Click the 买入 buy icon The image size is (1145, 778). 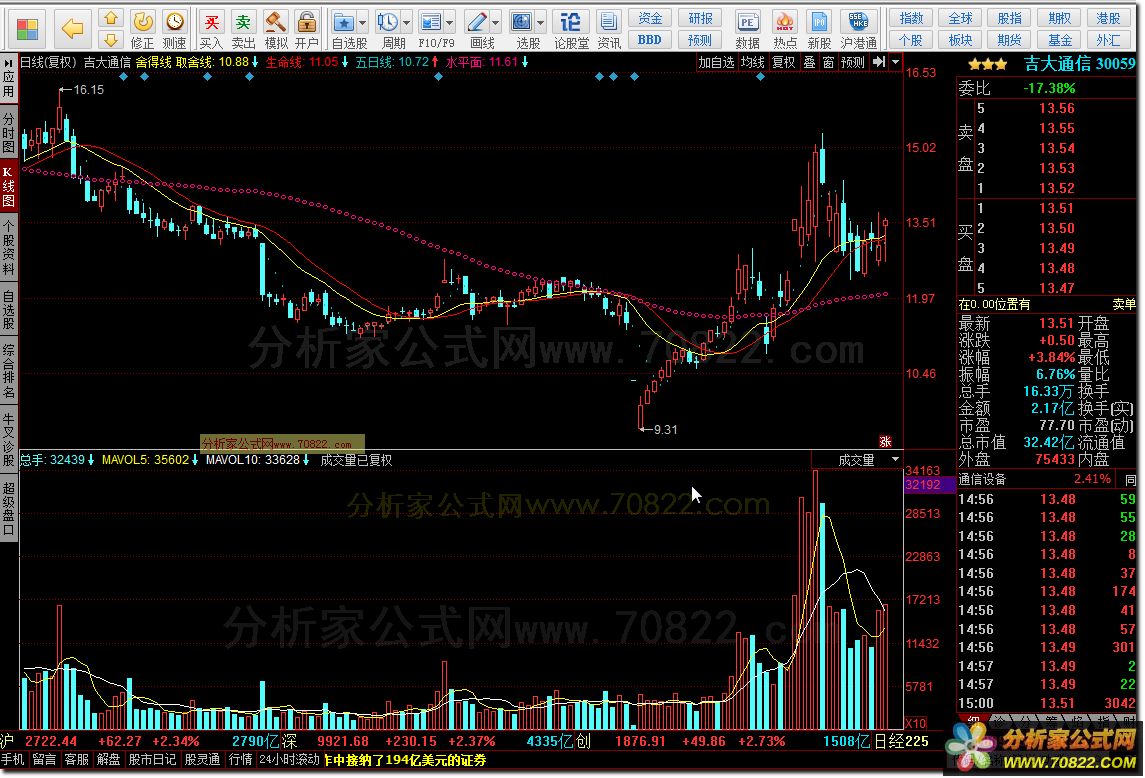click(x=211, y=30)
